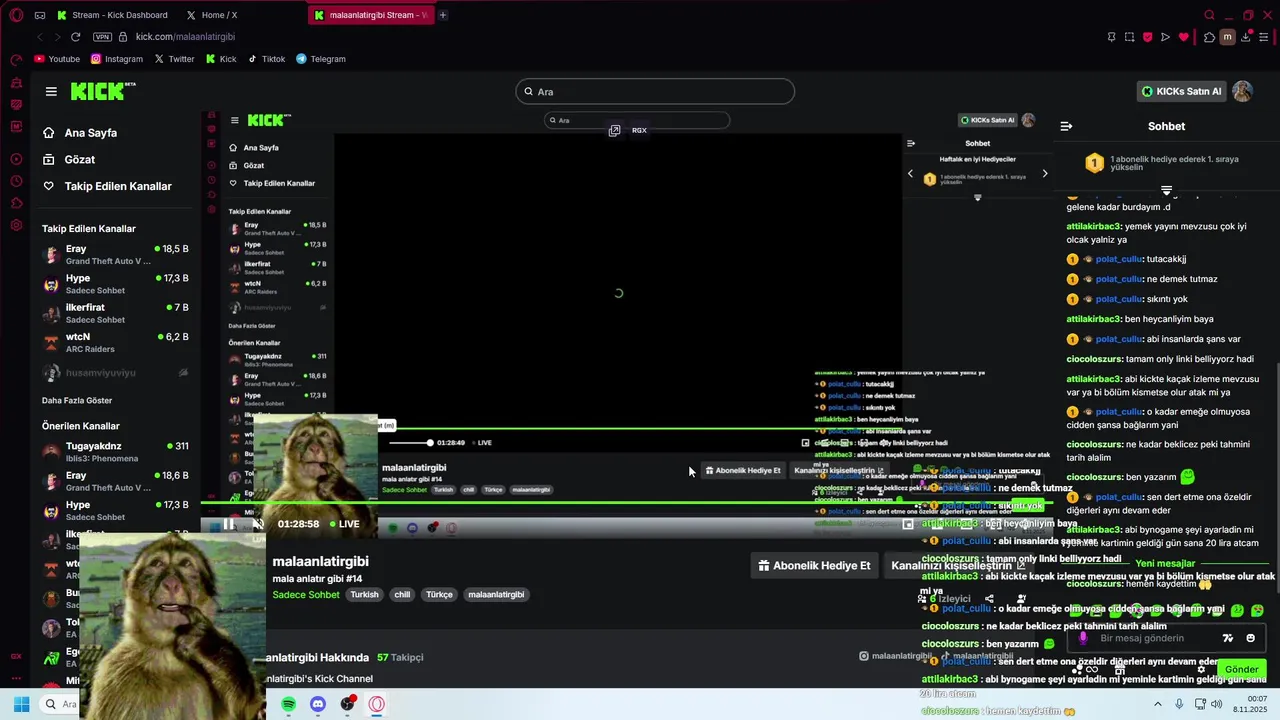1280x720 pixels.
Task: Open the Kick bookmark
Action: [221, 59]
